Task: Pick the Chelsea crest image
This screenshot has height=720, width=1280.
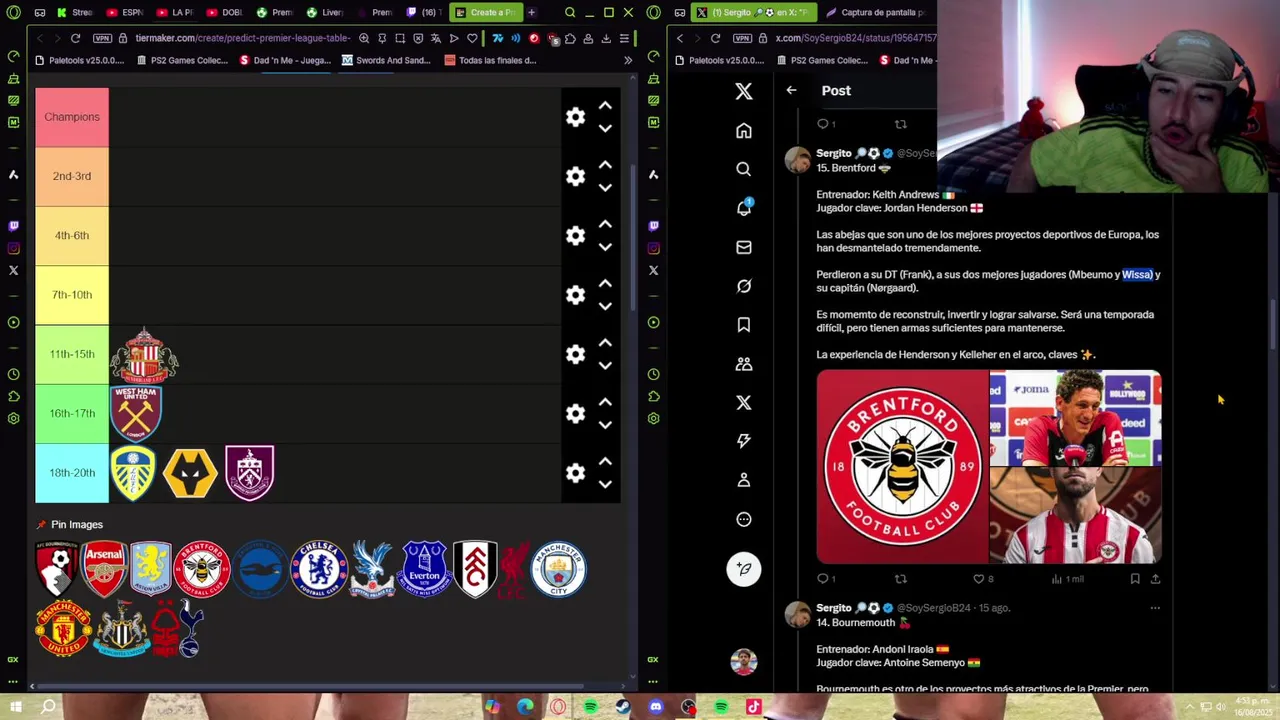Action: [x=319, y=569]
